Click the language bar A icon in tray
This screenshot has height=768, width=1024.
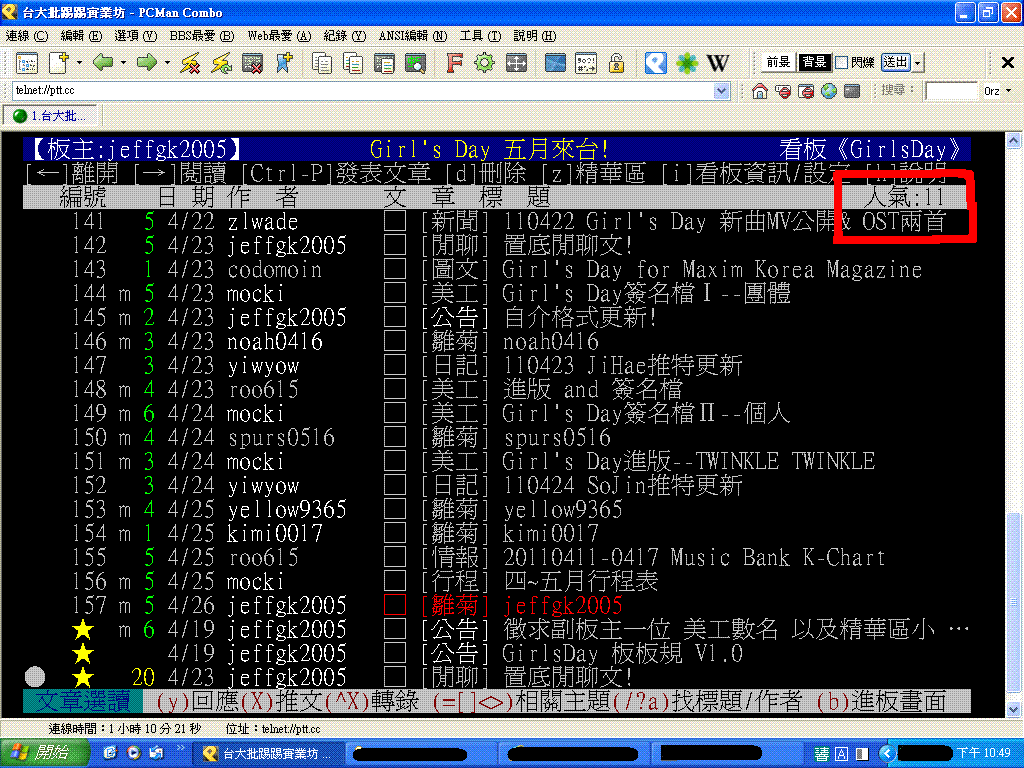[842, 754]
